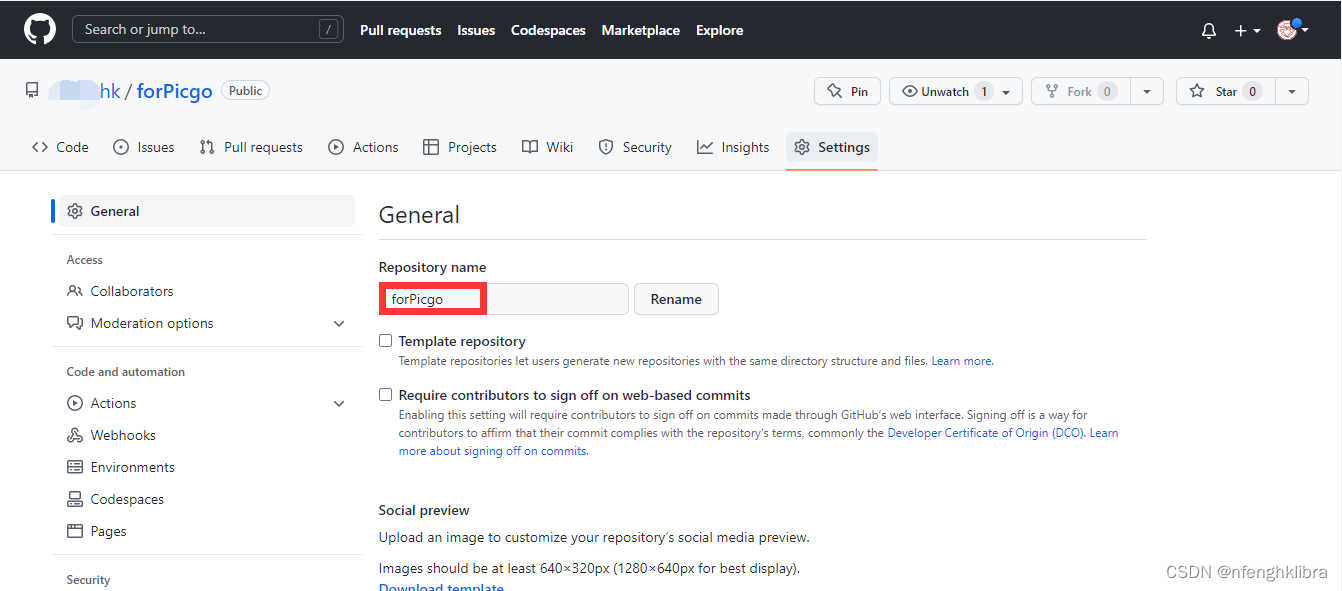Viewport: 1342px width, 591px height.
Task: Select the Settings tab
Action: pyautogui.click(x=832, y=147)
